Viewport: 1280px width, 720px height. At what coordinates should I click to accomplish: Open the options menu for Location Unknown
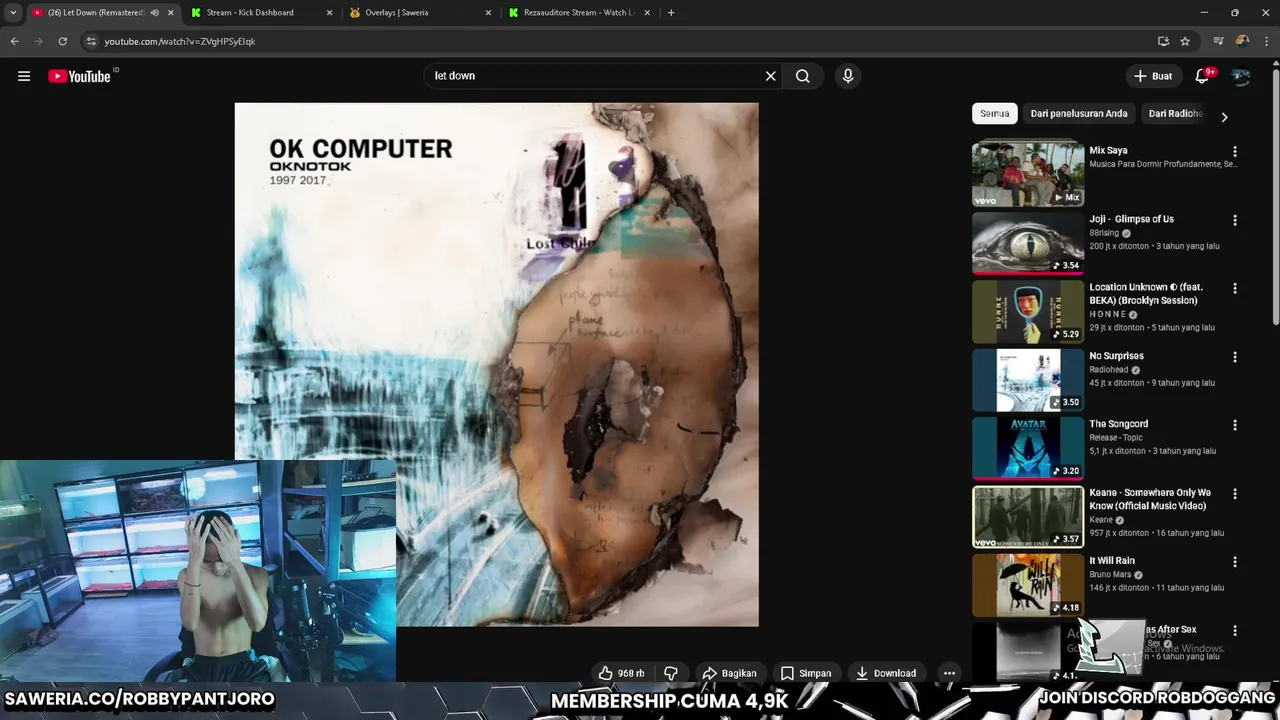[1235, 288]
